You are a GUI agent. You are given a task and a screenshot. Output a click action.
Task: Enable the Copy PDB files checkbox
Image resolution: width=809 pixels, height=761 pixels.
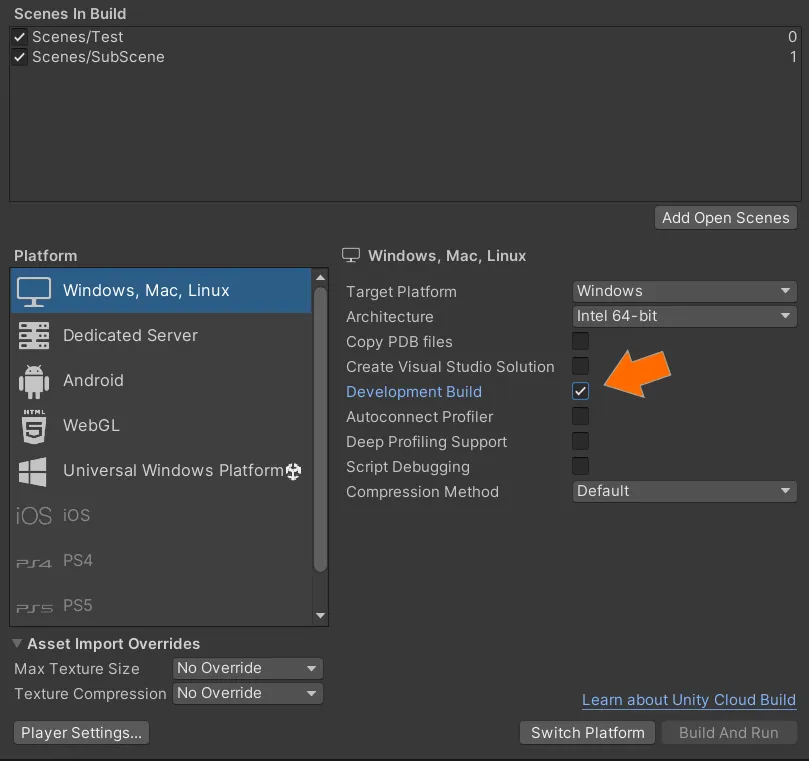tap(580, 341)
